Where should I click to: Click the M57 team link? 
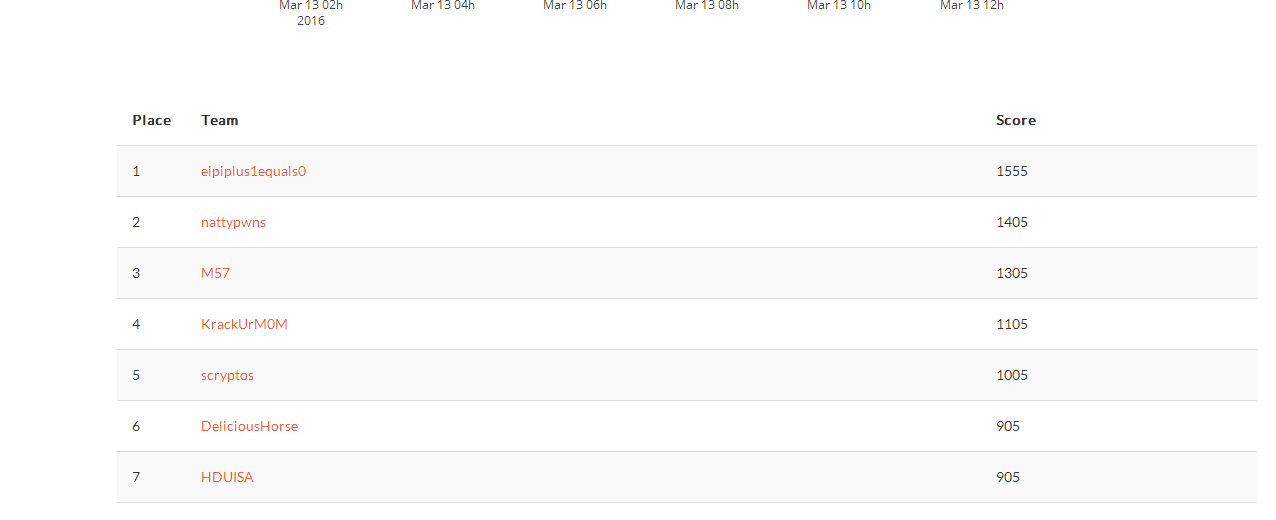coord(215,273)
